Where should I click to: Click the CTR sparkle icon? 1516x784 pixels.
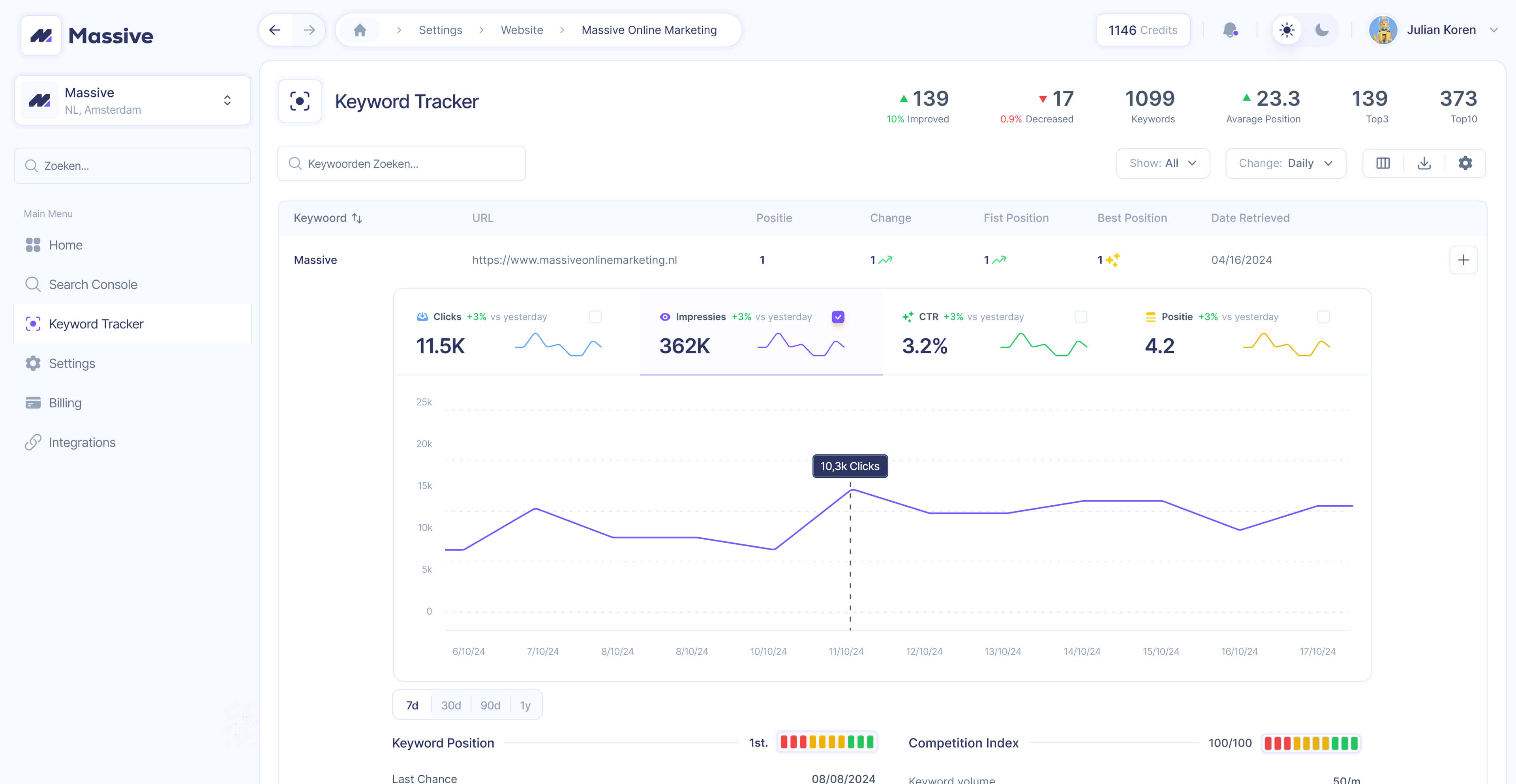click(908, 317)
